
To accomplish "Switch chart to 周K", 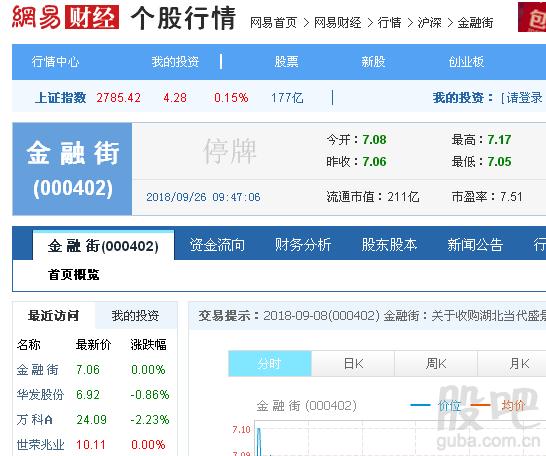I will point(436,364).
